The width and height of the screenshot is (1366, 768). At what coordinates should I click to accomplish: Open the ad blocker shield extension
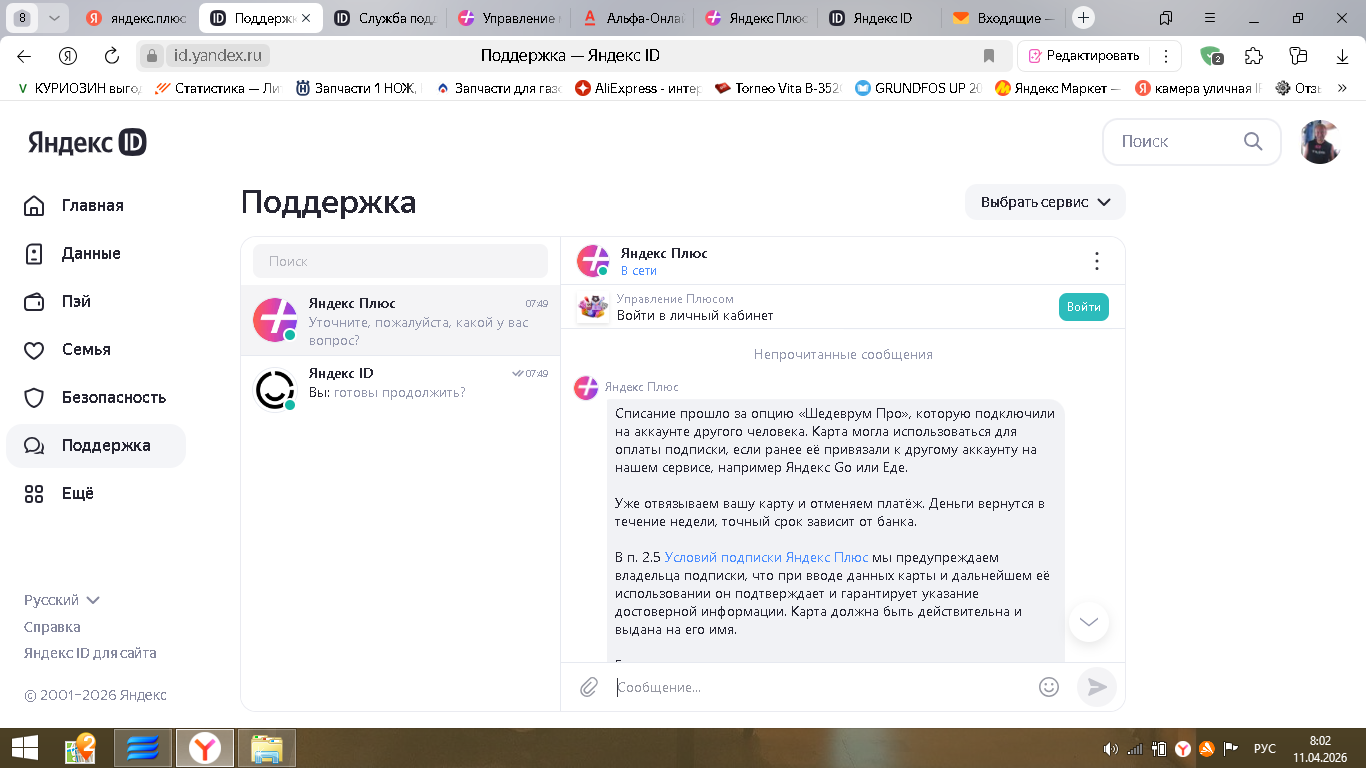[1211, 56]
